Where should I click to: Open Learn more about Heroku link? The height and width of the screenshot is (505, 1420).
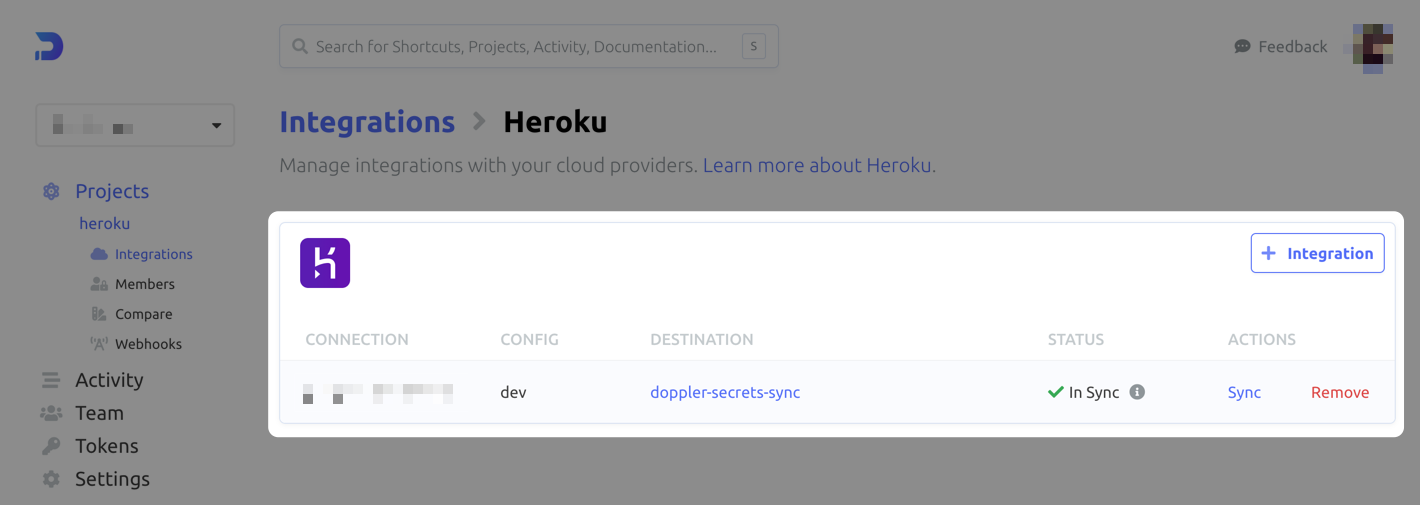(x=817, y=165)
